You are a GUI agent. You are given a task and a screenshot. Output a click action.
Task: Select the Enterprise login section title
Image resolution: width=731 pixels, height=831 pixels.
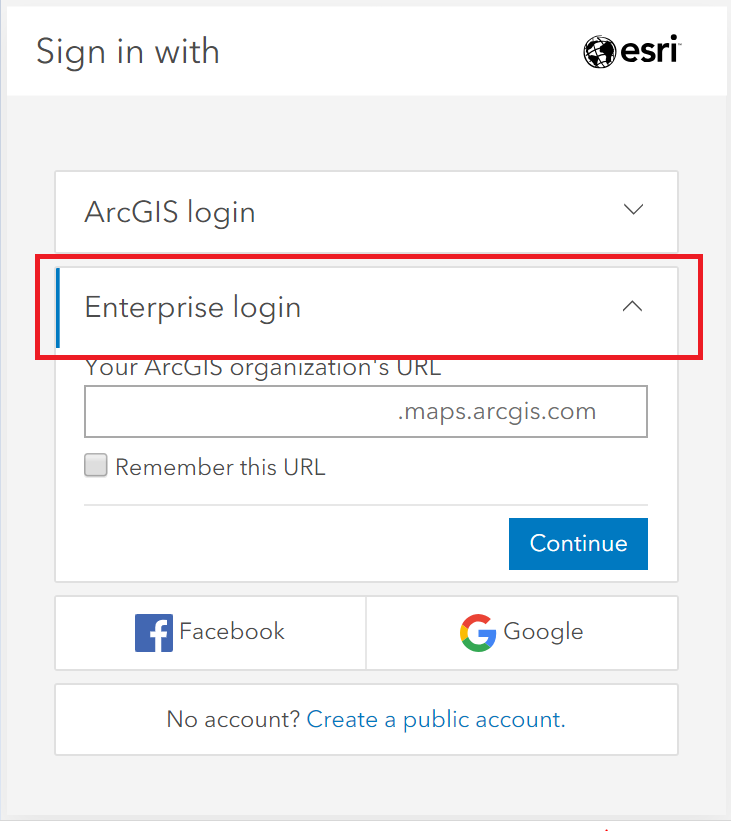click(193, 308)
